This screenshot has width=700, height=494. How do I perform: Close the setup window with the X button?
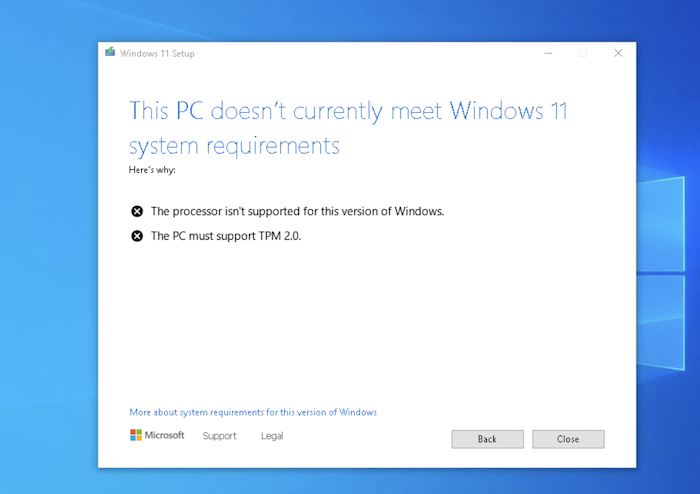click(618, 53)
